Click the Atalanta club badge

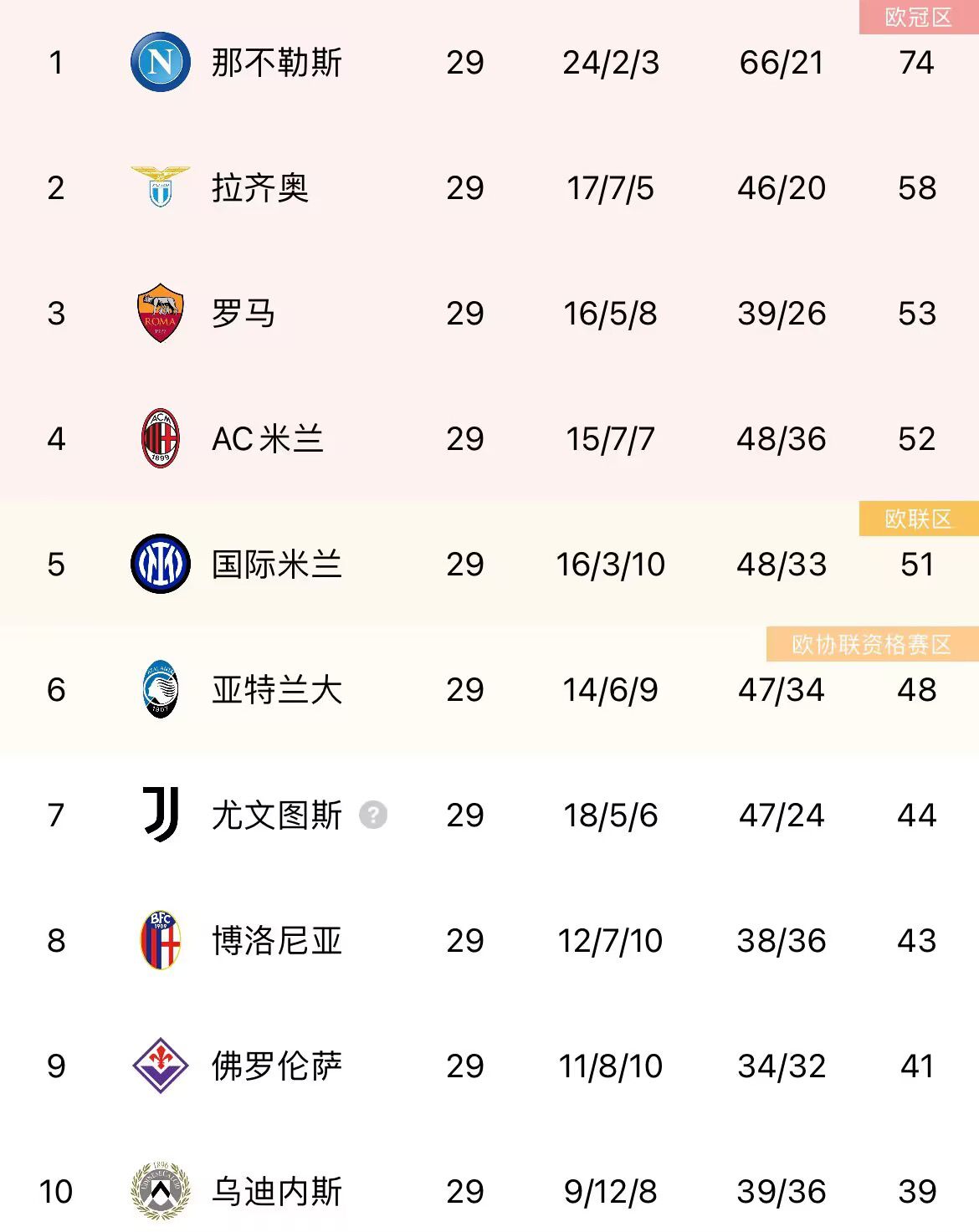(161, 689)
